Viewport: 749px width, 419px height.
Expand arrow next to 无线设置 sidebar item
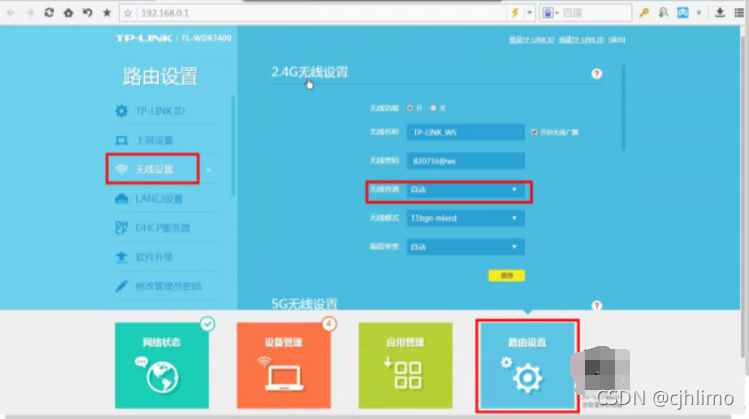coord(208,170)
